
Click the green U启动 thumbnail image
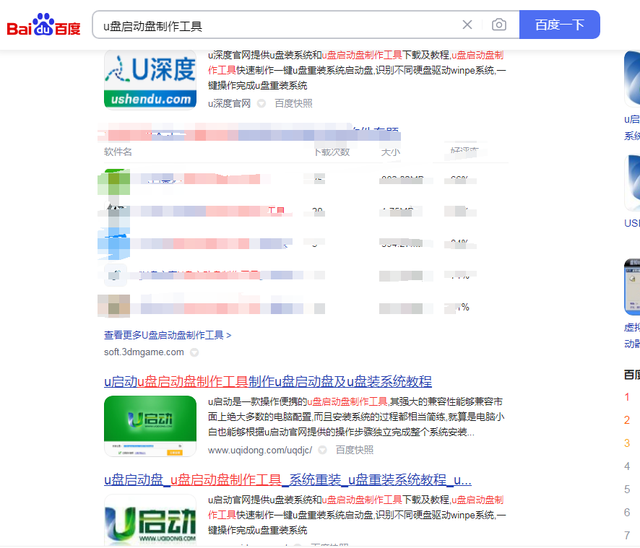(x=150, y=426)
